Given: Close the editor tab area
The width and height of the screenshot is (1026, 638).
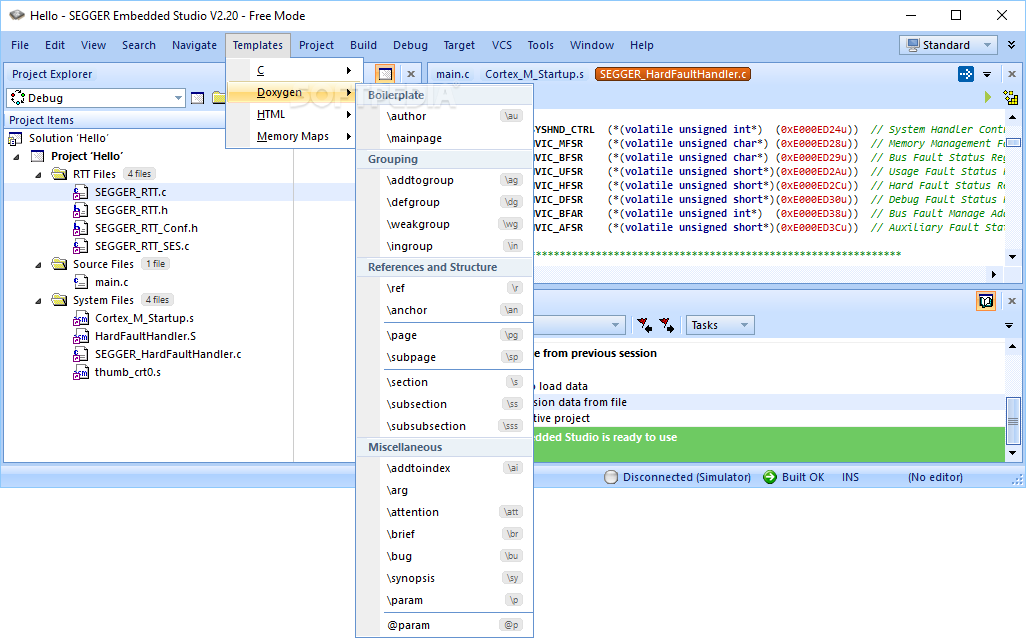Looking at the screenshot, I should click(x=1012, y=74).
